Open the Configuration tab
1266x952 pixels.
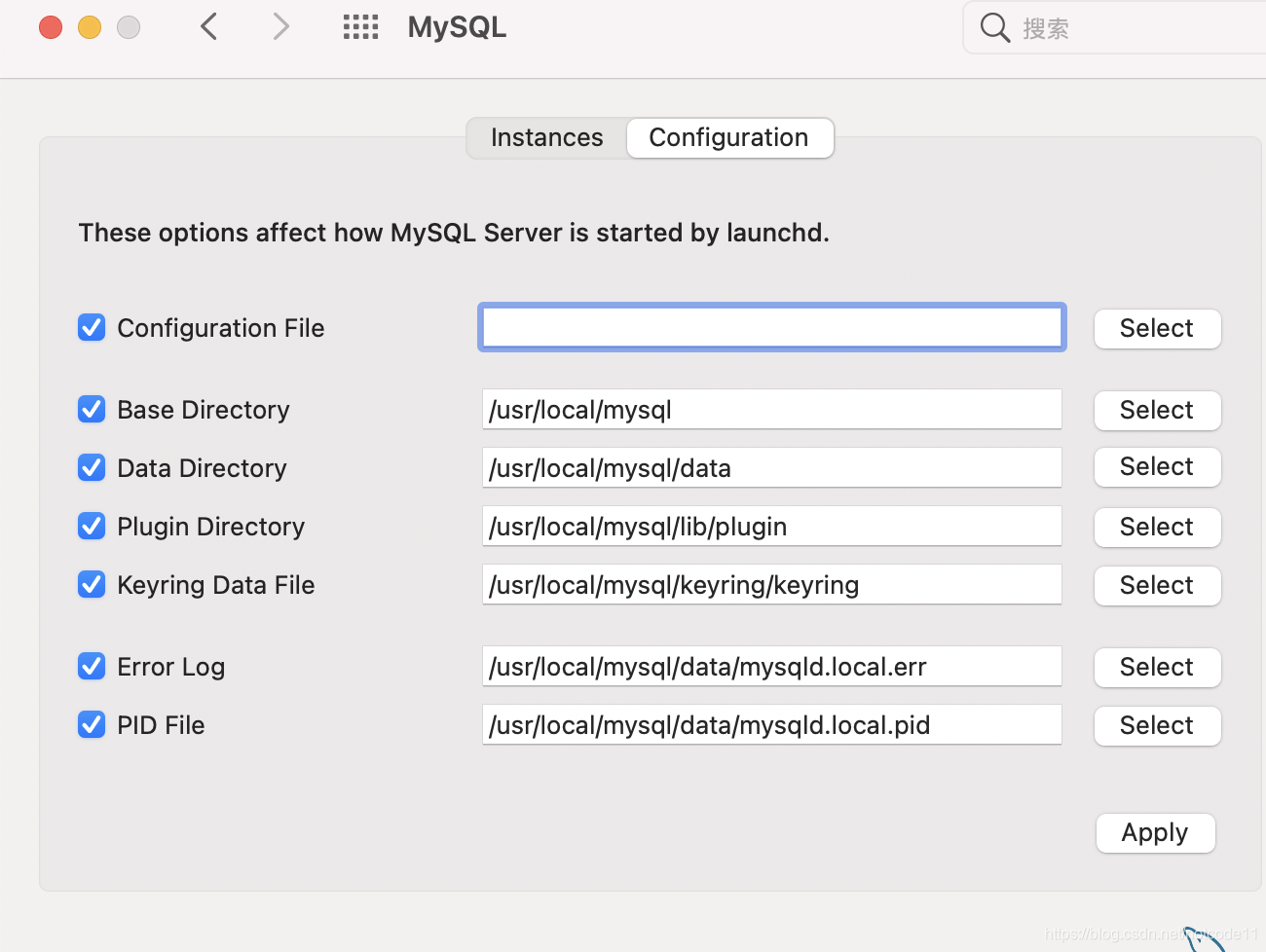point(728,138)
